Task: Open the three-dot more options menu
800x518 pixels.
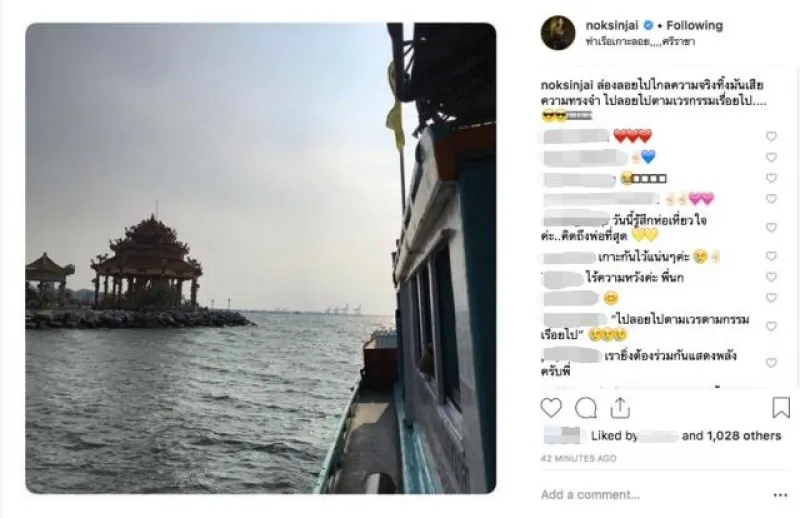Action: coord(780,495)
